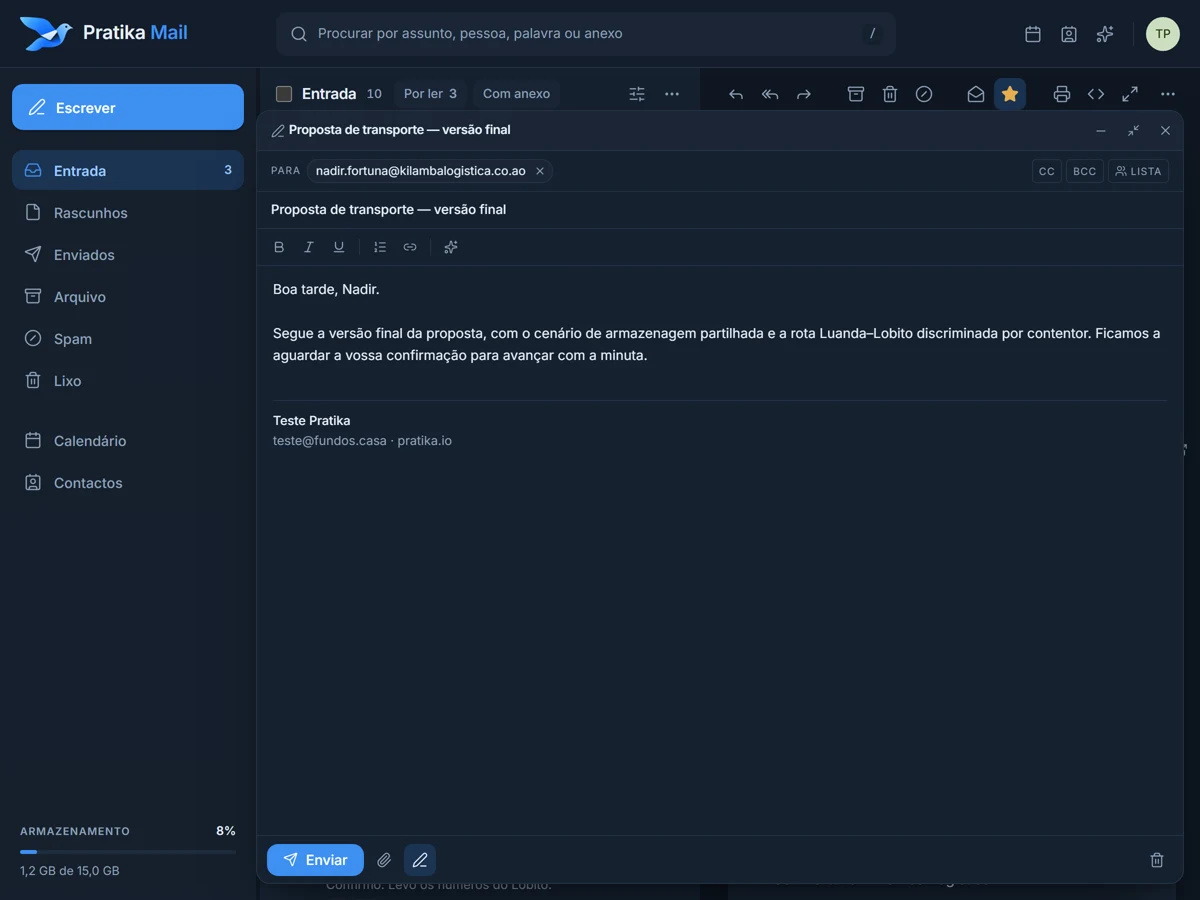Viewport: 1200px width, 900px height.
Task: Open the Lixo folder
Action: pos(128,380)
